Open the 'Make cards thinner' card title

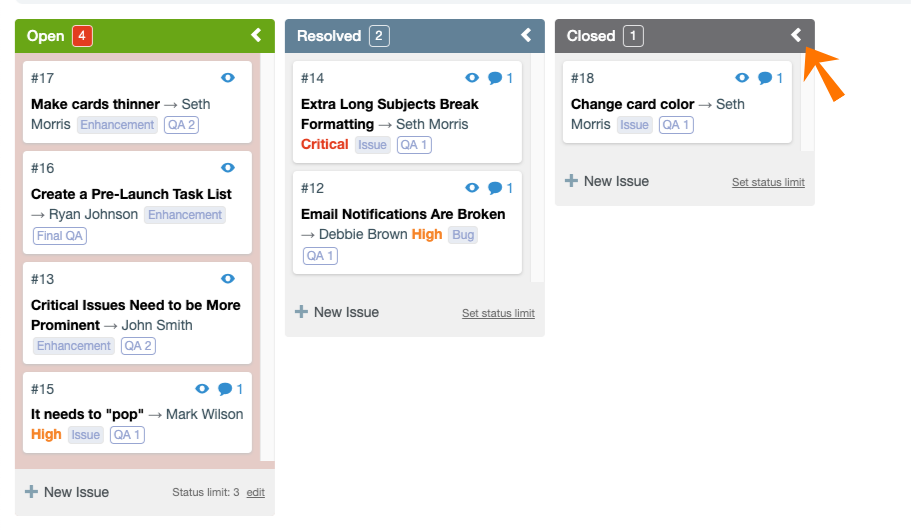(x=95, y=104)
